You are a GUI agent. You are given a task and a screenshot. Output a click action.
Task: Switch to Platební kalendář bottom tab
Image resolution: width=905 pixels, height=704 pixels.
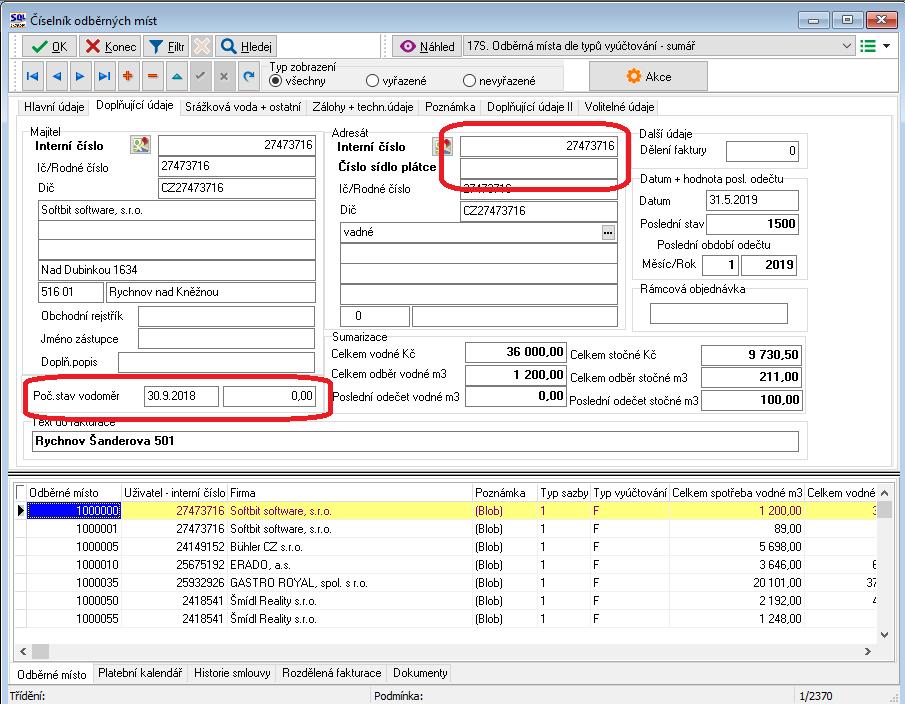(x=140, y=673)
